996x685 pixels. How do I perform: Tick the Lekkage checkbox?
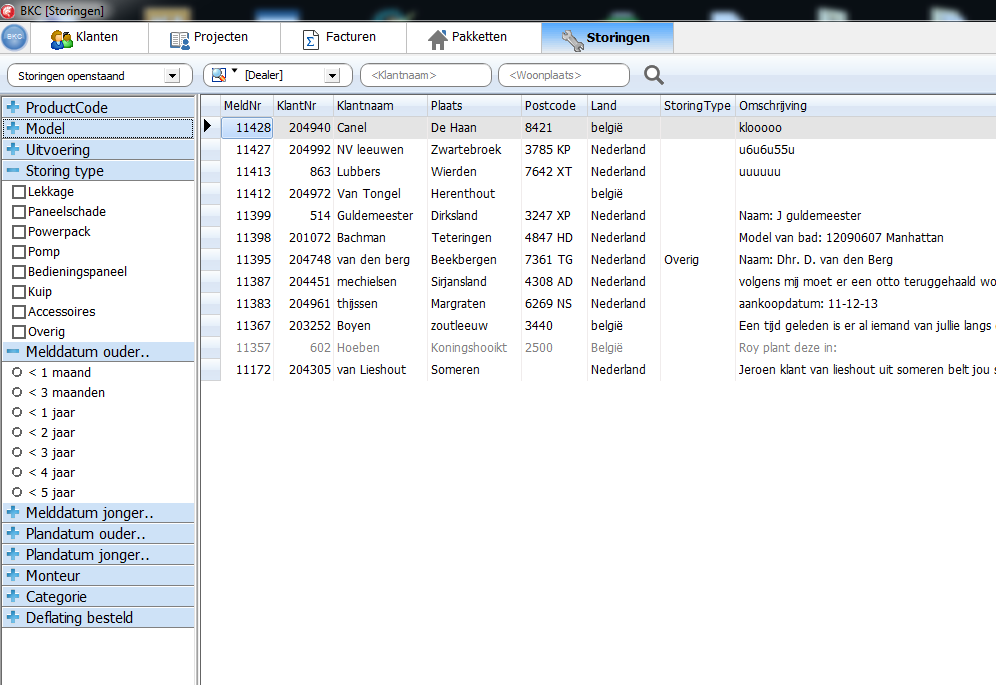[18, 192]
